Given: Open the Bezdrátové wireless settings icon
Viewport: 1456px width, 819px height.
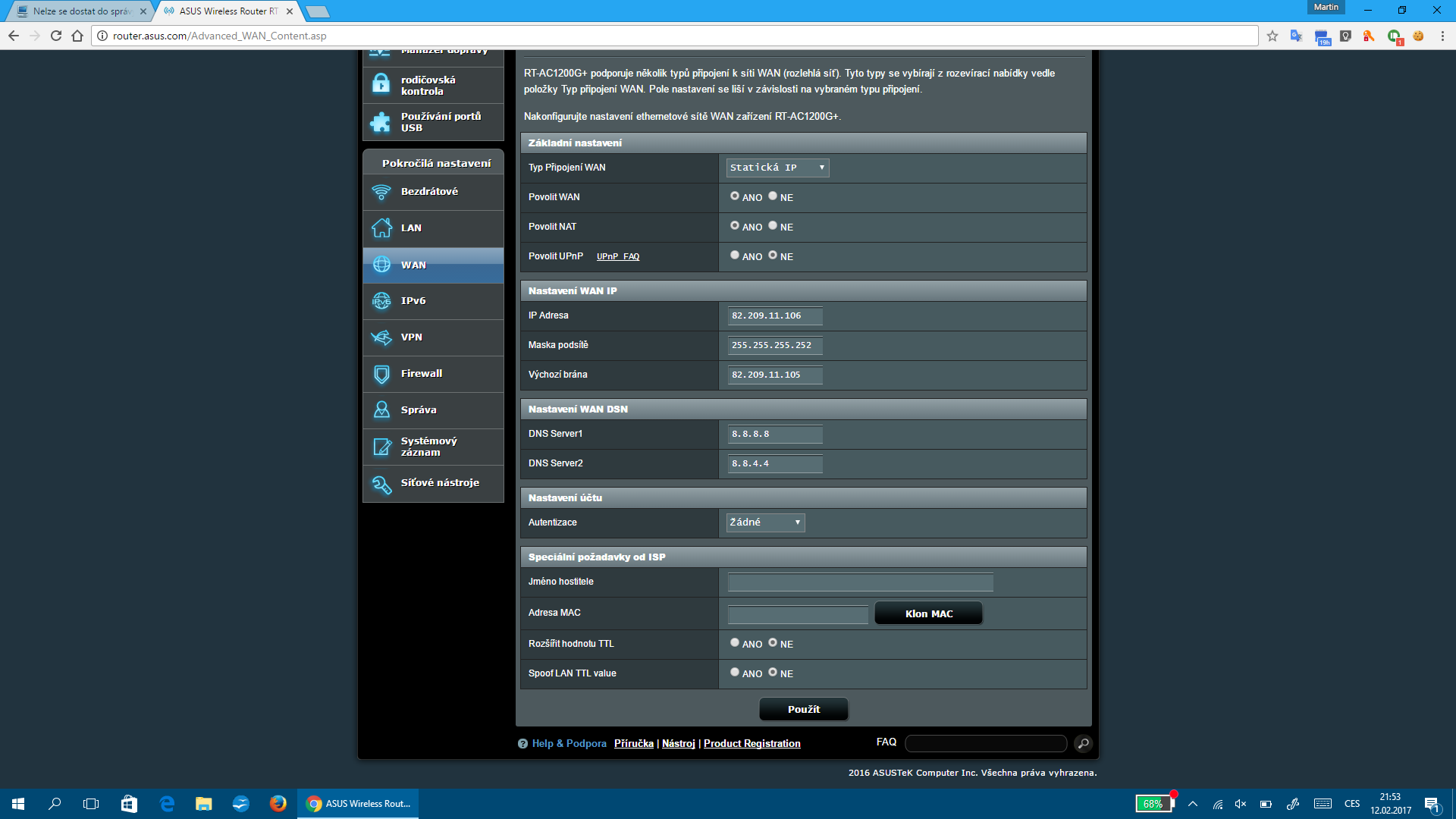Looking at the screenshot, I should (381, 192).
